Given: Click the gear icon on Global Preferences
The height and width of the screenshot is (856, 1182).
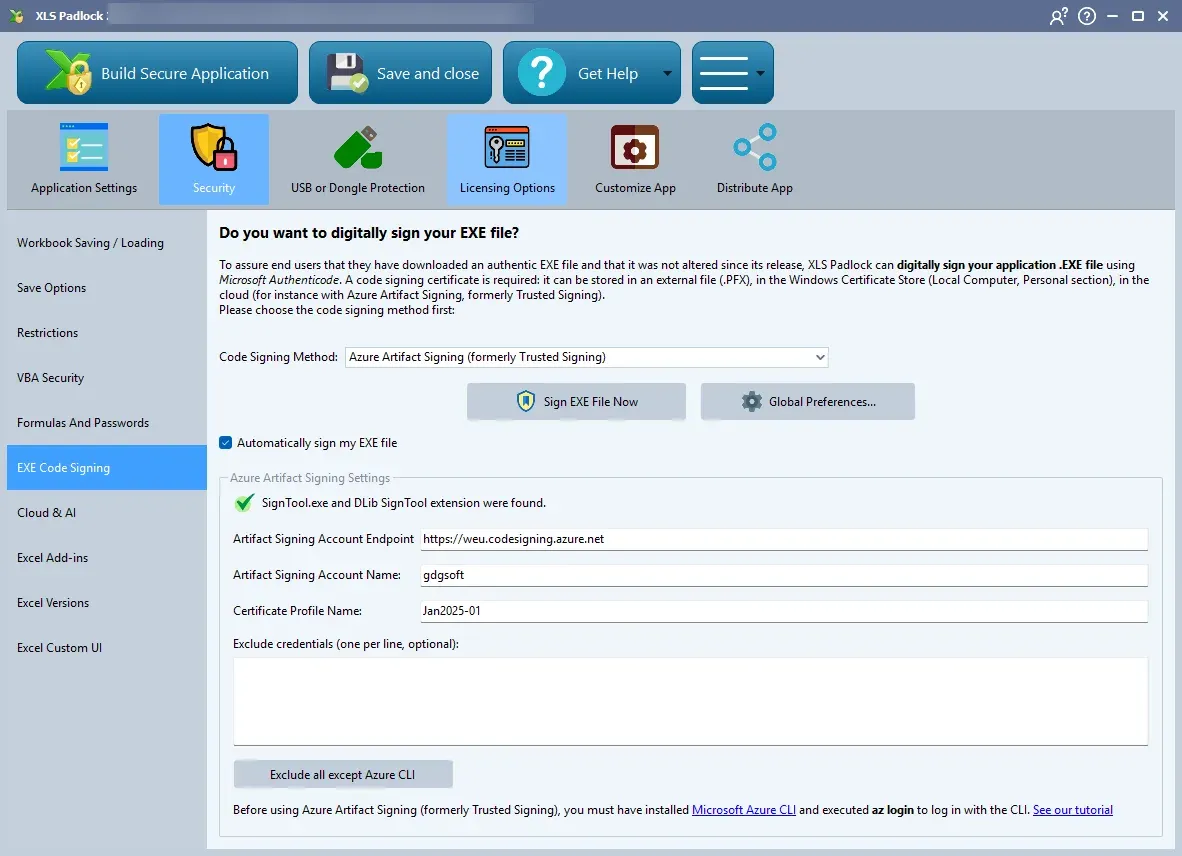Looking at the screenshot, I should pos(752,402).
